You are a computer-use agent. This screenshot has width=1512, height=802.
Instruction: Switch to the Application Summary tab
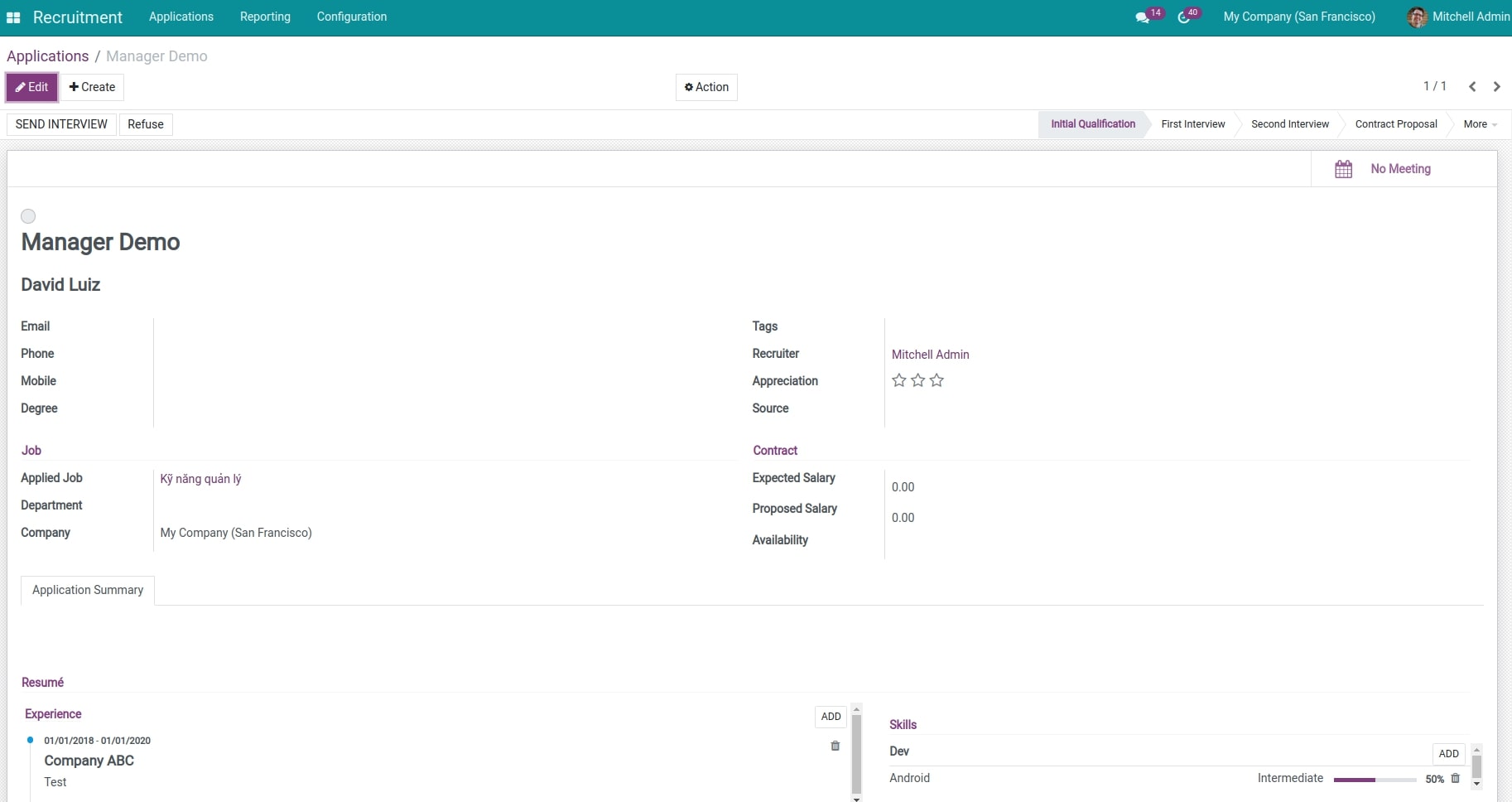tap(87, 590)
